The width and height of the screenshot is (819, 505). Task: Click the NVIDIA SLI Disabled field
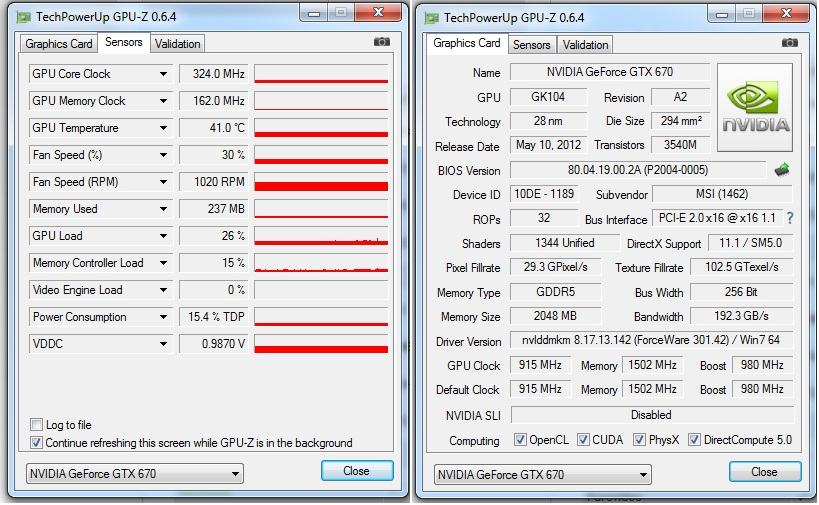click(x=651, y=415)
